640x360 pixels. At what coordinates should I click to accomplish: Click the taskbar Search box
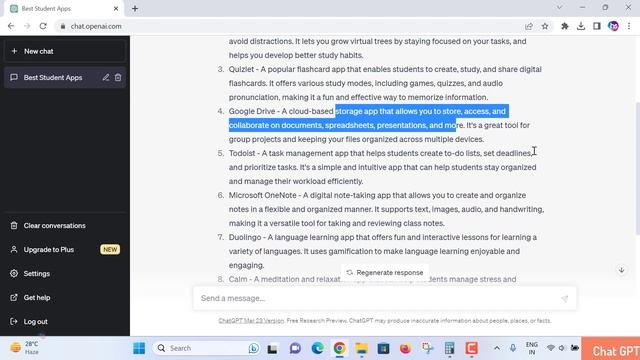[206, 348]
